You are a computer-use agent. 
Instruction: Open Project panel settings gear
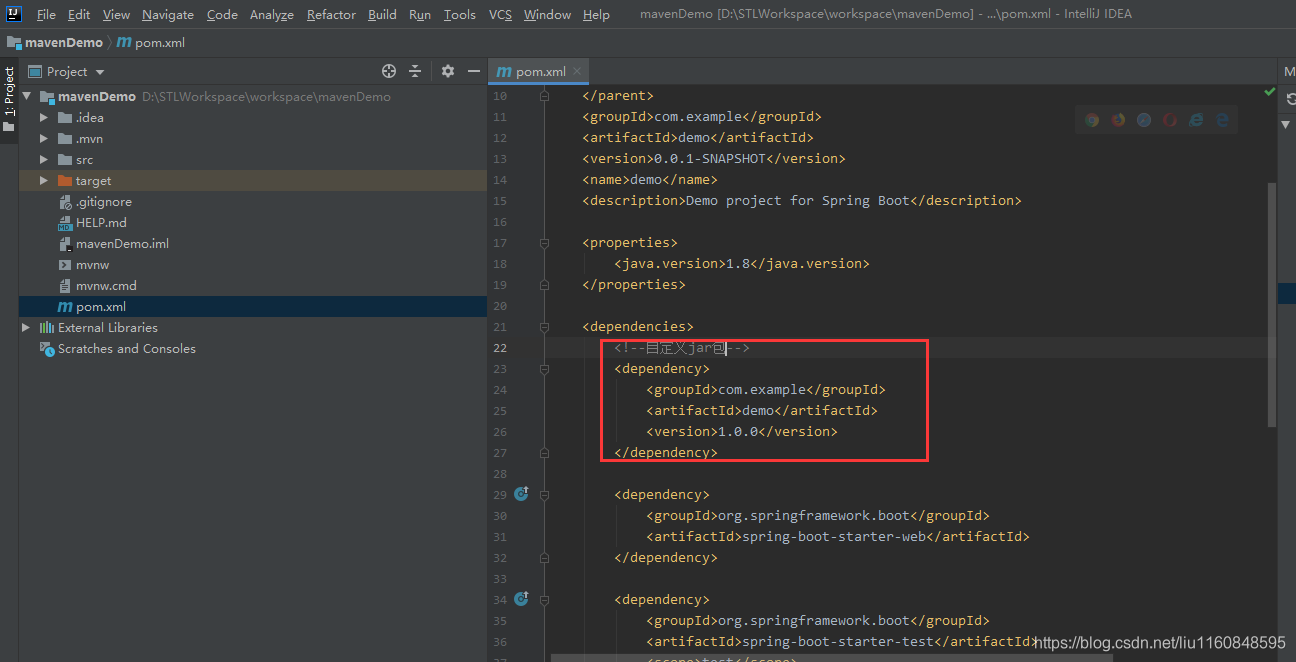[448, 71]
